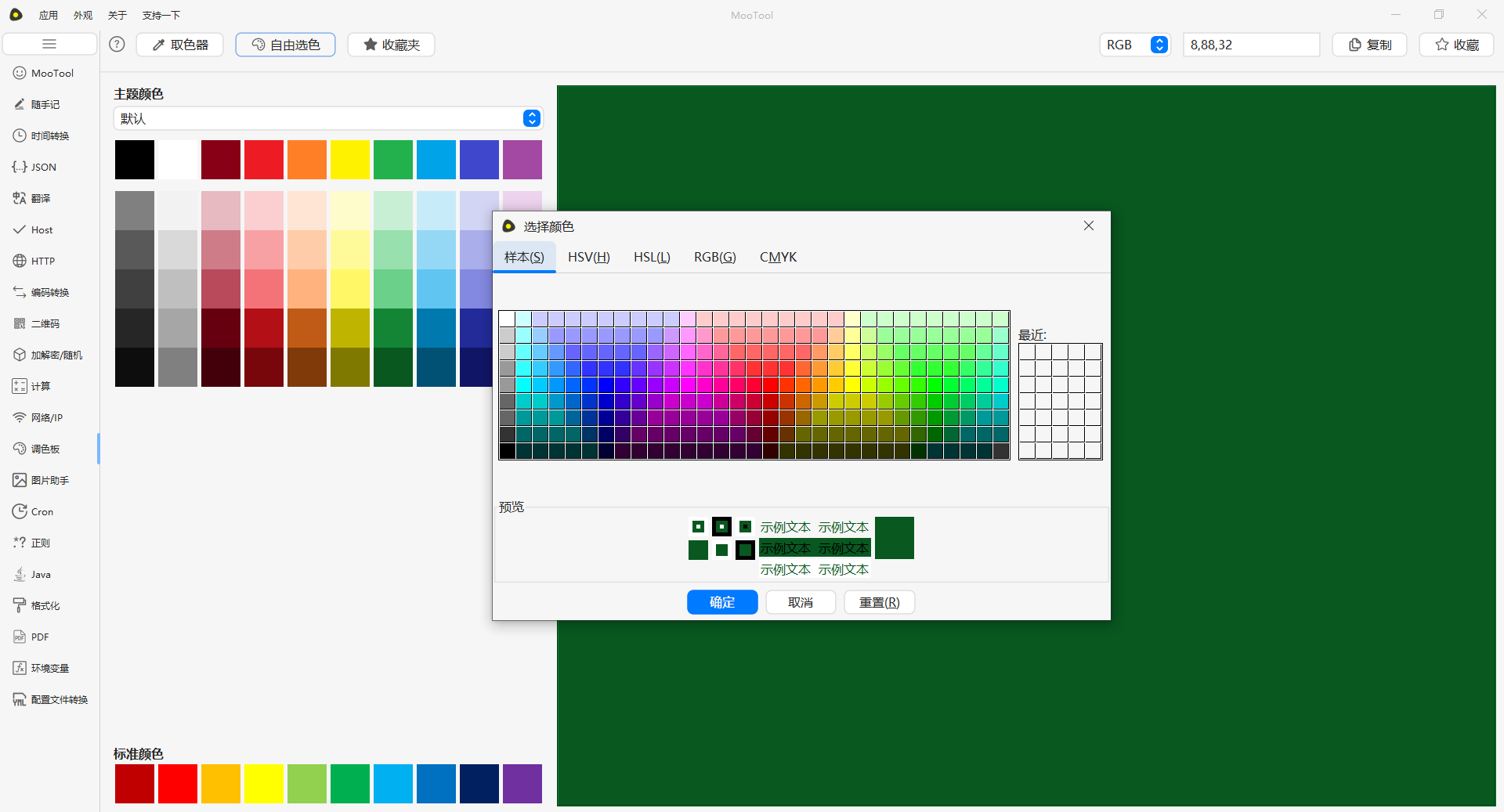Open the 时间转换 time conversion tool
1504x812 pixels.
click(49, 135)
